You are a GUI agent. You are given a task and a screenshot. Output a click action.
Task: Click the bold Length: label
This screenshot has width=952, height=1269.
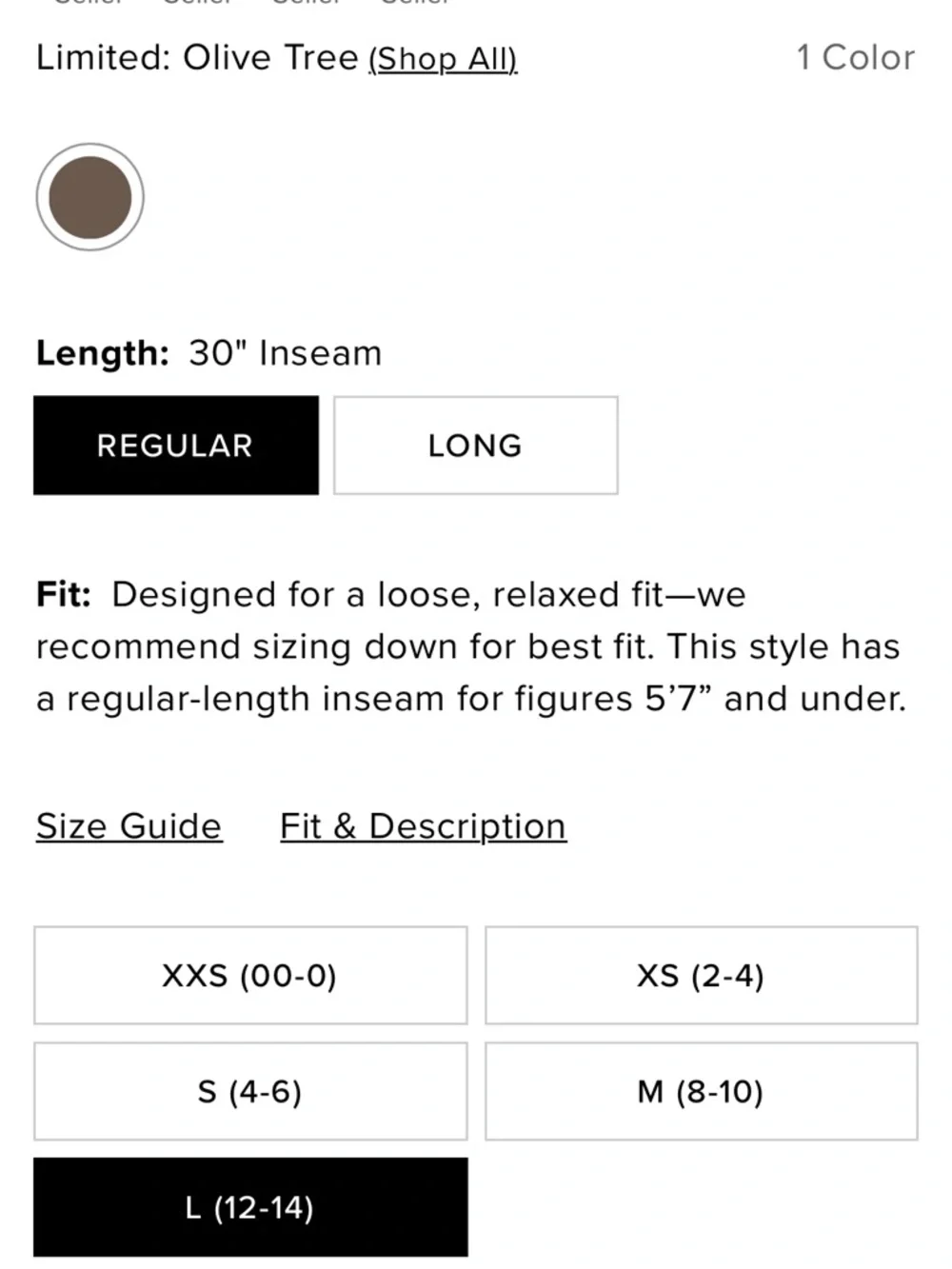pyautogui.click(x=103, y=353)
